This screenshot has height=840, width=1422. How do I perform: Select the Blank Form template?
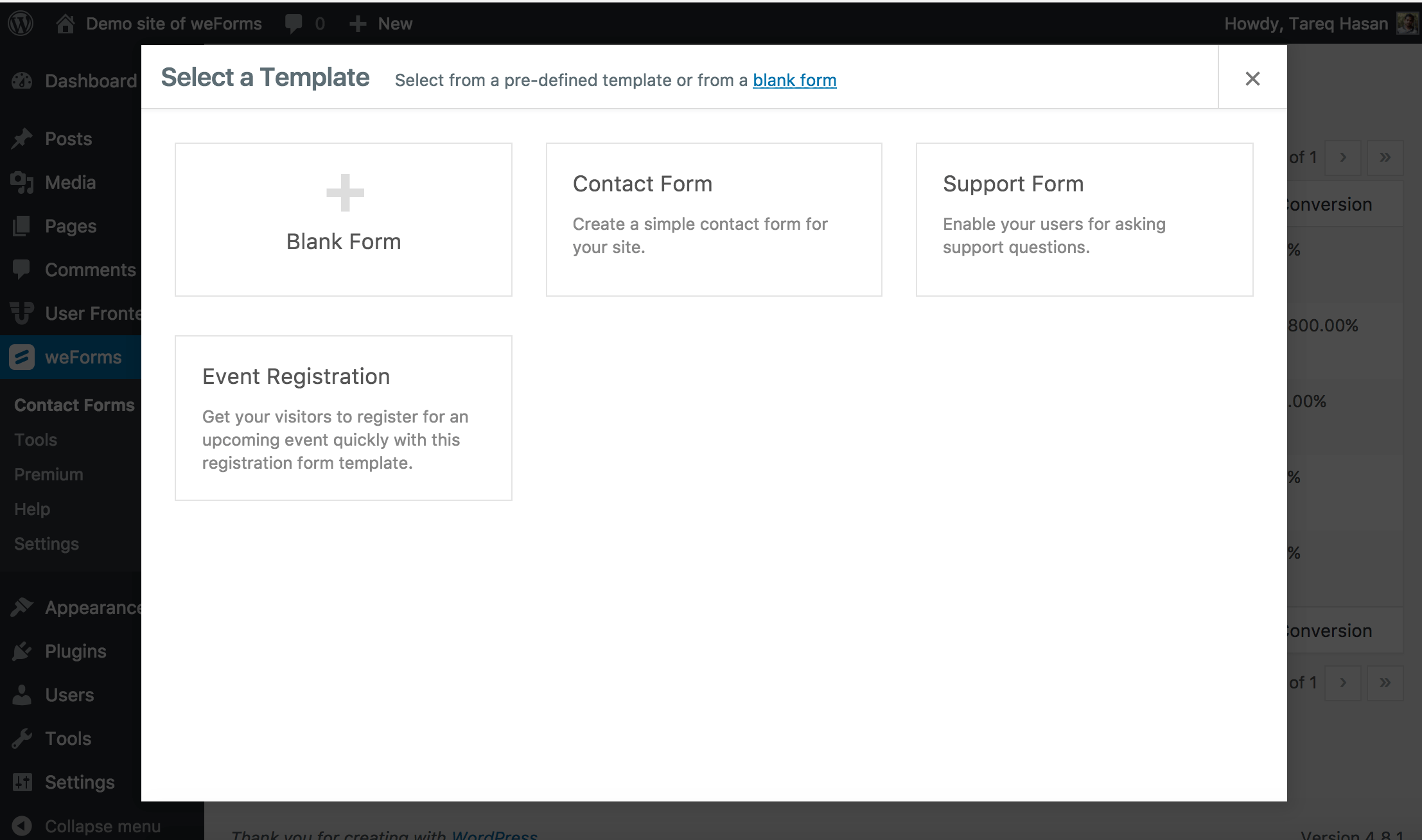coord(344,219)
